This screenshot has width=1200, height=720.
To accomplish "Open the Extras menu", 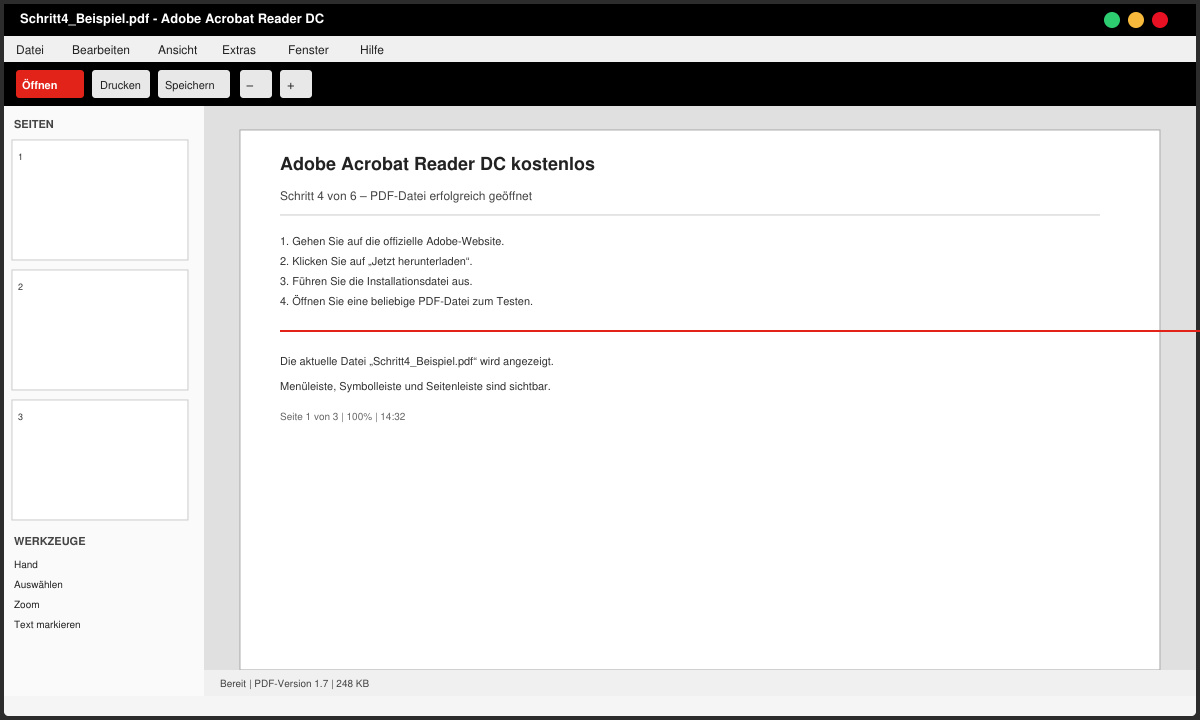I will pyautogui.click(x=239, y=50).
